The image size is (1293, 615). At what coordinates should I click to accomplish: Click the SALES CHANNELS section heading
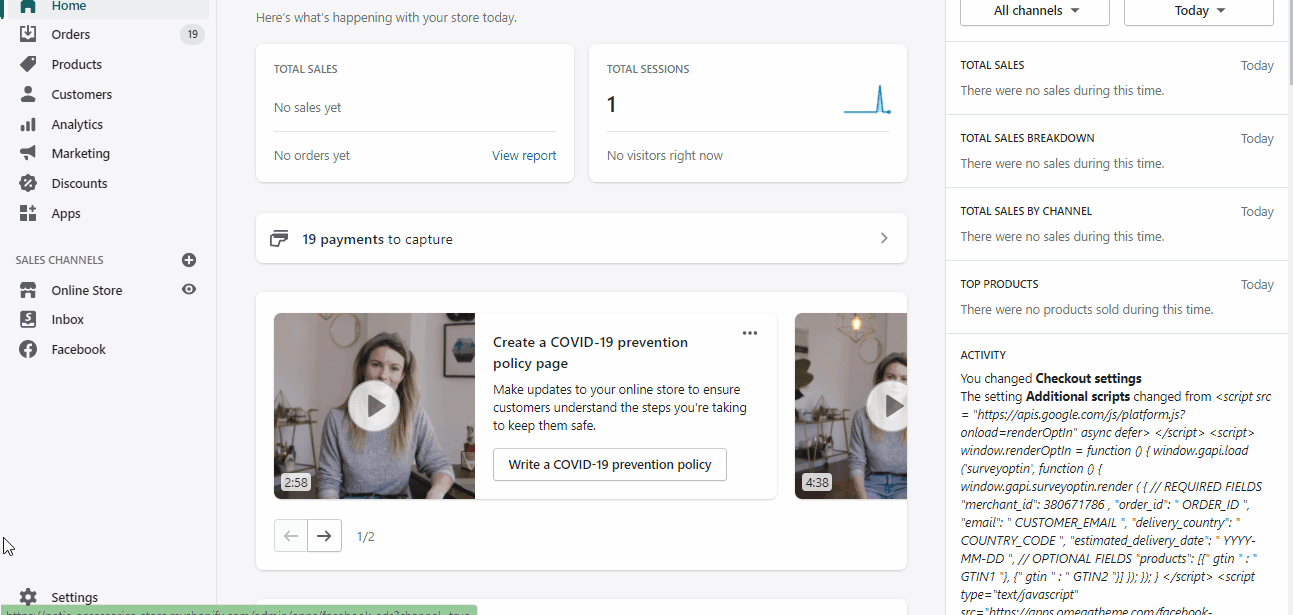(x=60, y=260)
